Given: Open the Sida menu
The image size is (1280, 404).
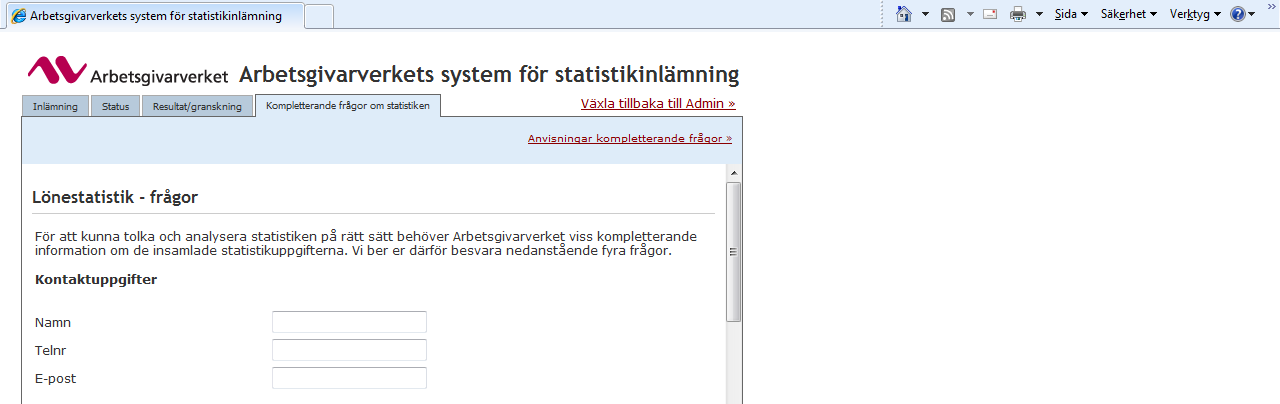Looking at the screenshot, I should (1071, 14).
